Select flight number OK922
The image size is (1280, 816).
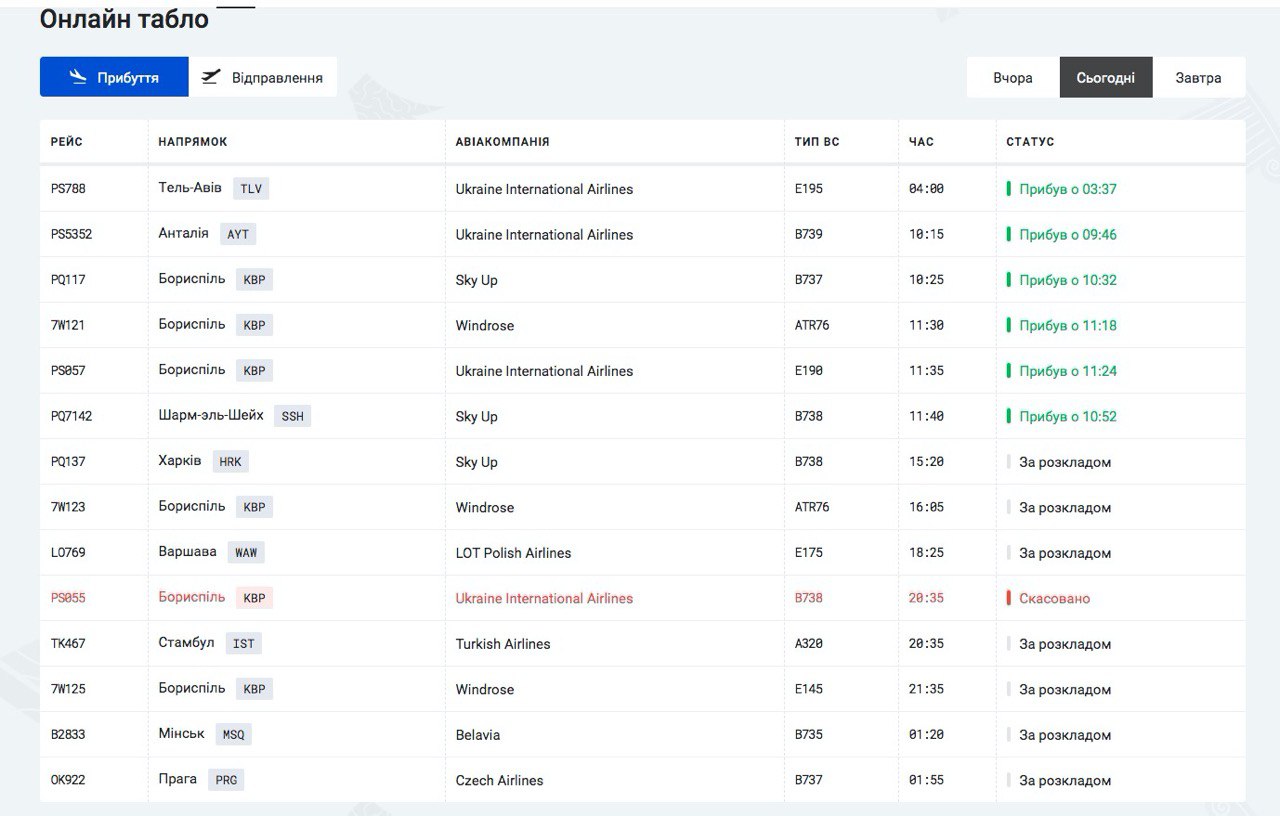tap(68, 780)
